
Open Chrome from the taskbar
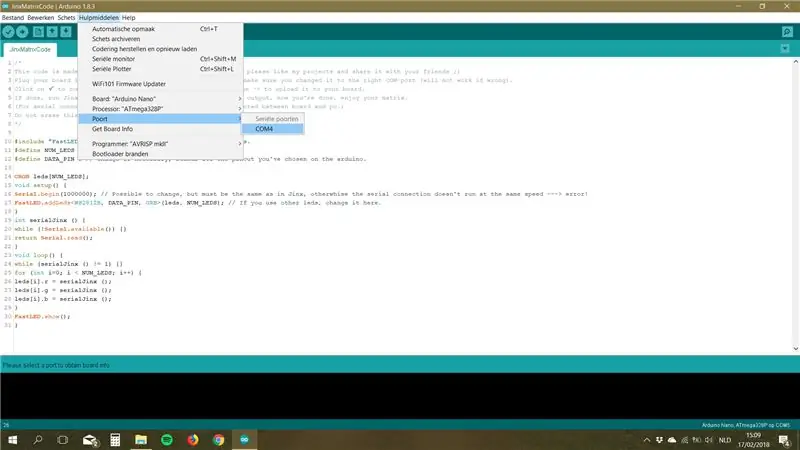[218, 440]
